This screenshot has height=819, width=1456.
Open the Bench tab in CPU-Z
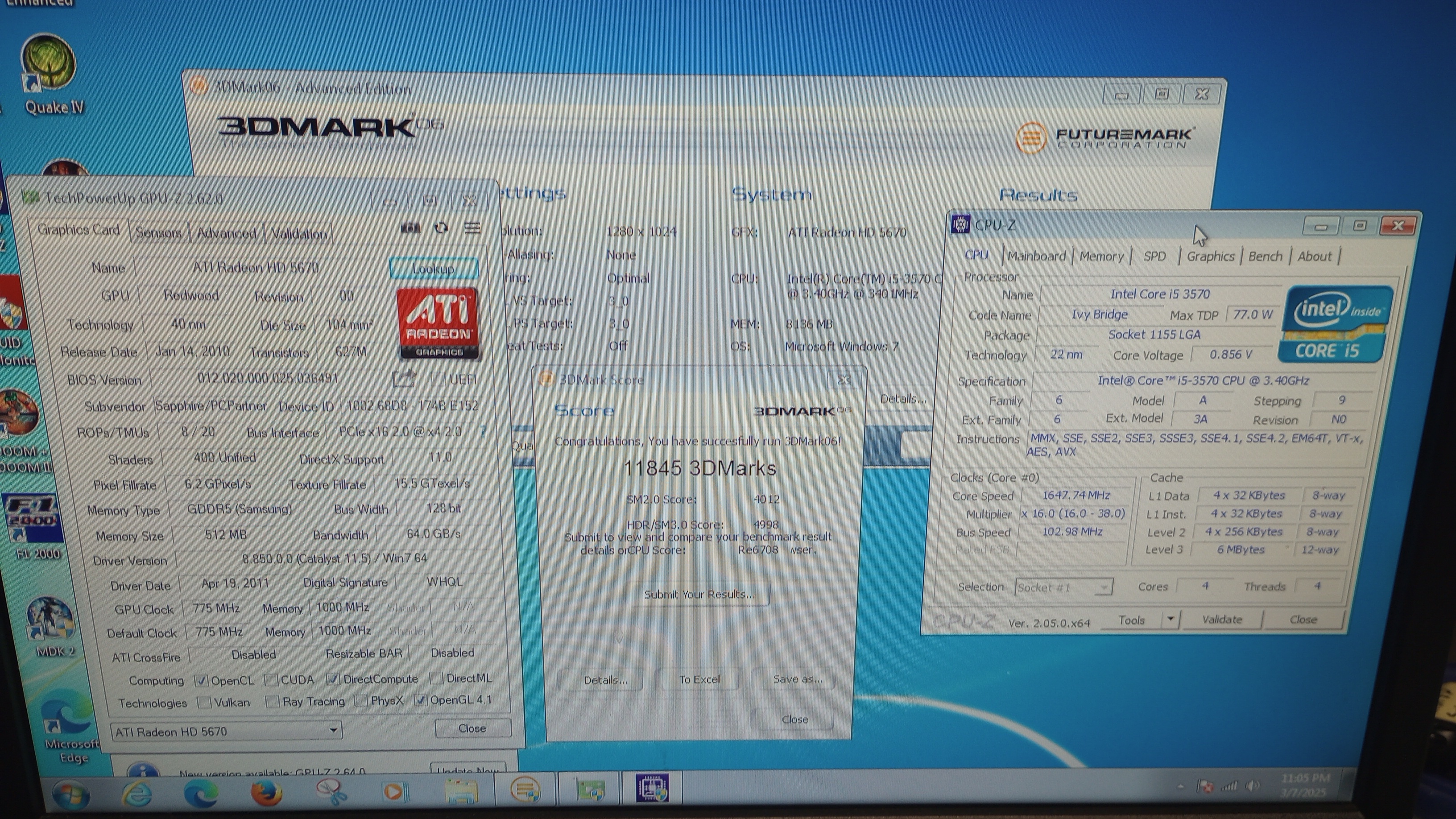(1265, 256)
